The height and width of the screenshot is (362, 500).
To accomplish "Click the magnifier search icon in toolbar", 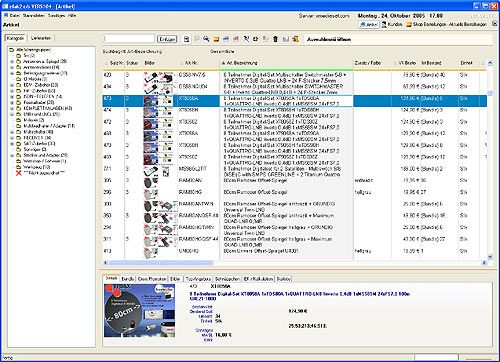I will pyautogui.click(x=206, y=39).
